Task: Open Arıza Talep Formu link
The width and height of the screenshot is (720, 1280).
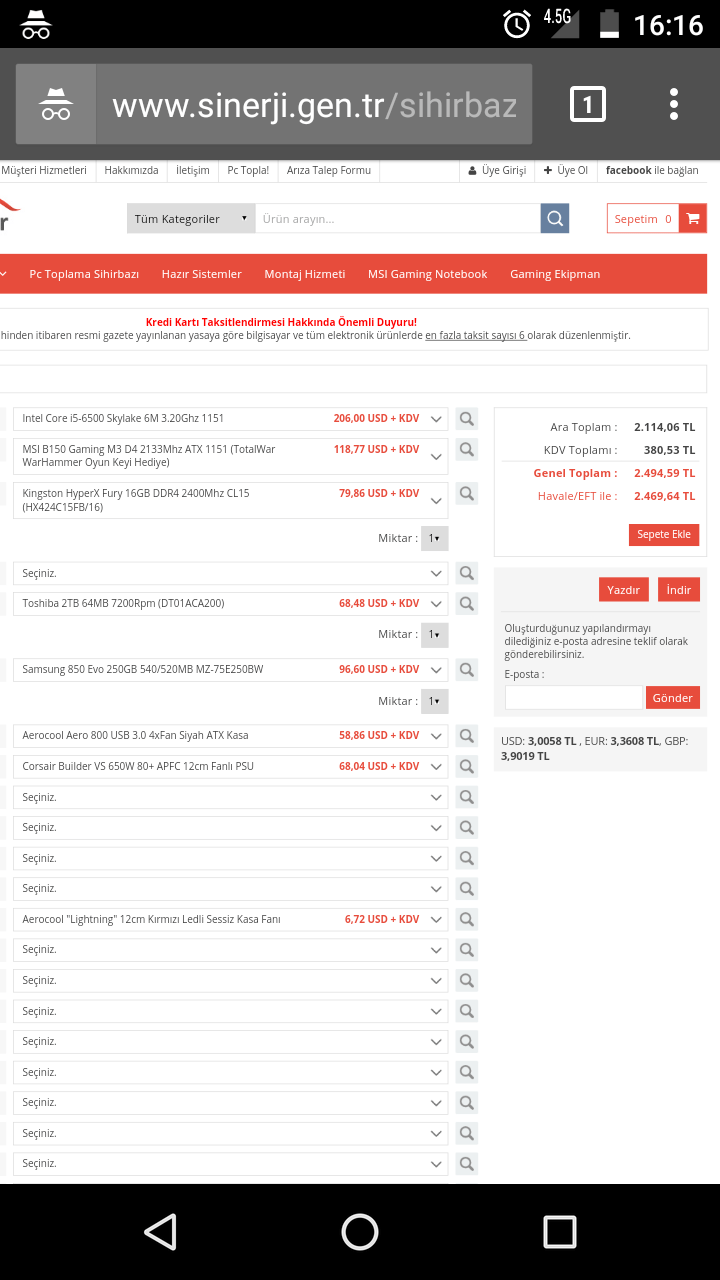Action: [x=329, y=170]
